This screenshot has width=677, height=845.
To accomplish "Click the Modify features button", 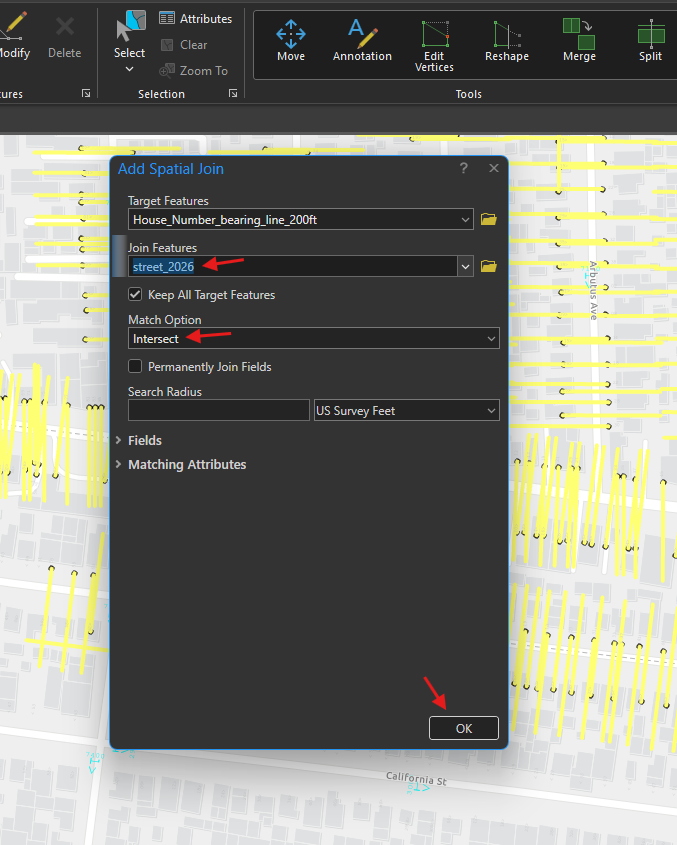I will click(13, 35).
